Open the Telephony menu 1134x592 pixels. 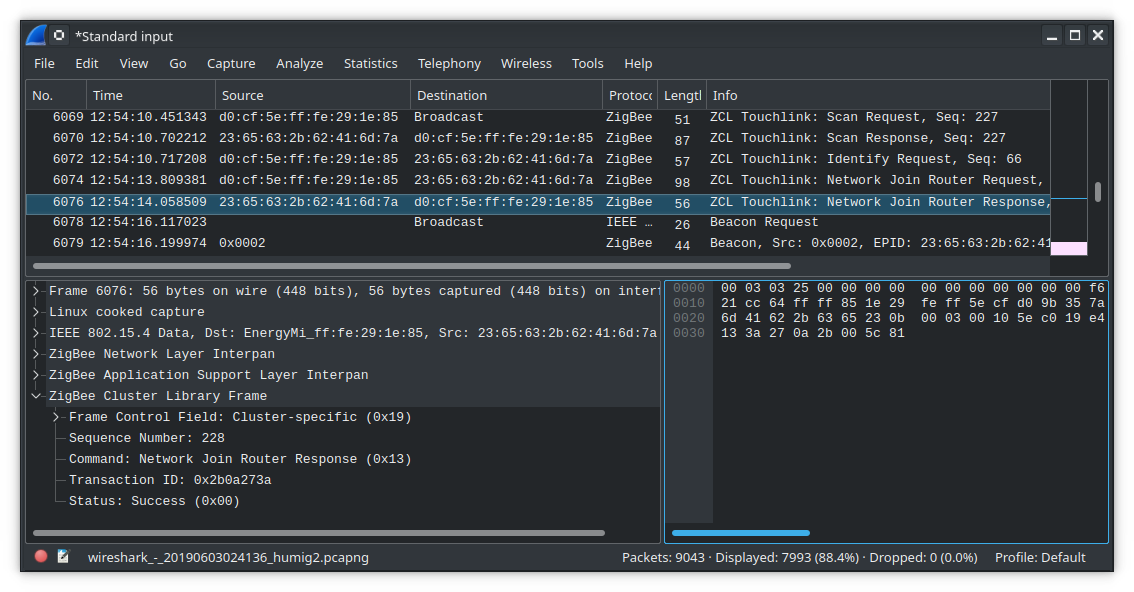pos(449,64)
